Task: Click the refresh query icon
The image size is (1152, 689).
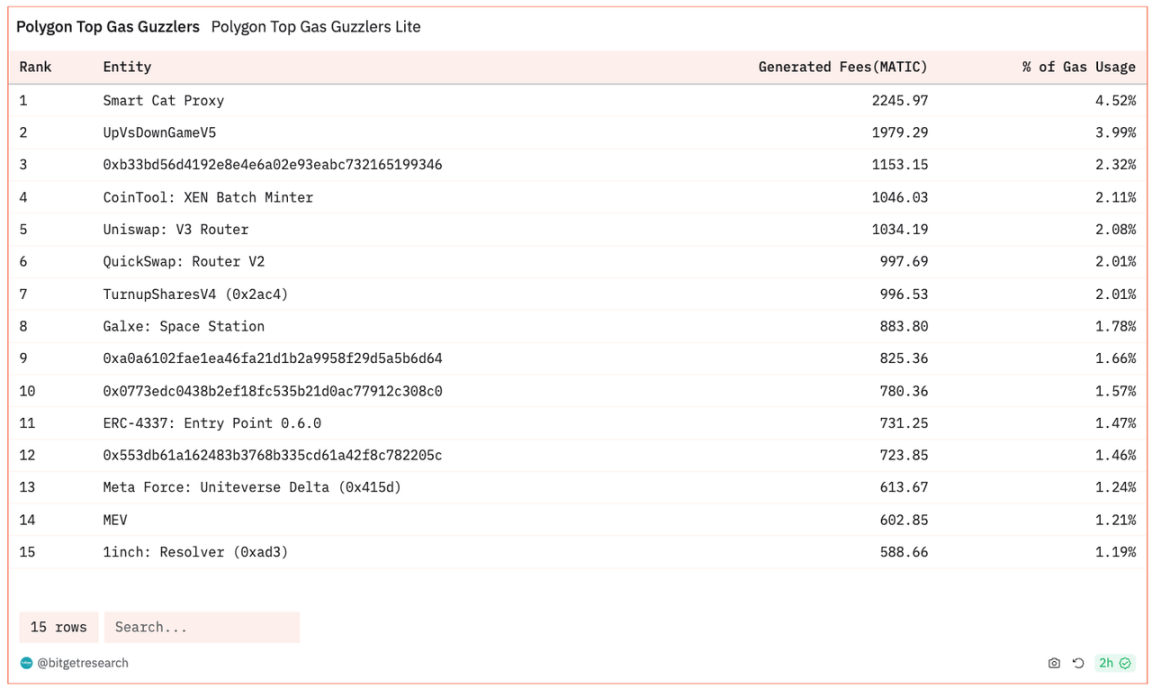Action: pyautogui.click(x=1078, y=663)
